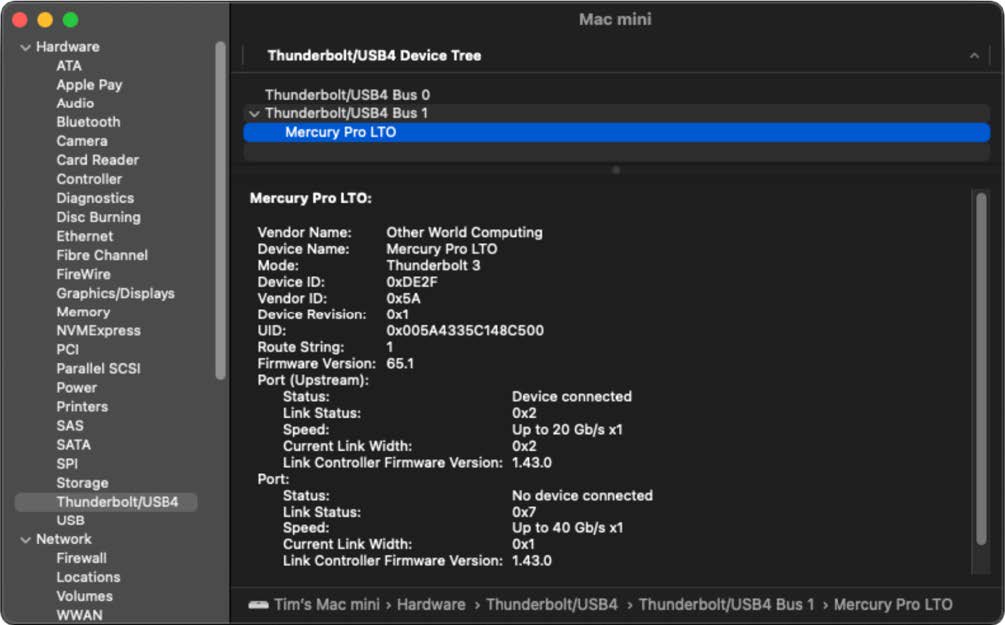Collapse the Hardware section in the sidebar
The height and width of the screenshot is (625, 1005).
(25, 46)
